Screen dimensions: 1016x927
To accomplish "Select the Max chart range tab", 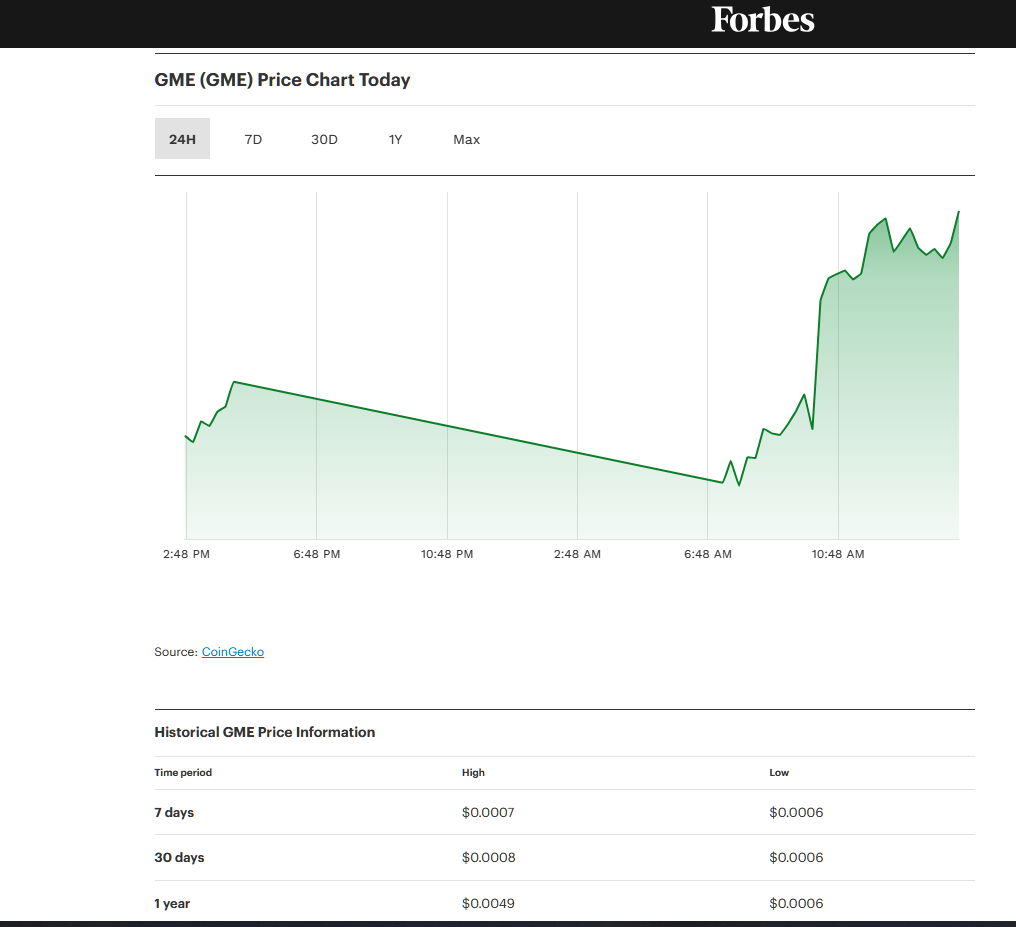I will 466,139.
